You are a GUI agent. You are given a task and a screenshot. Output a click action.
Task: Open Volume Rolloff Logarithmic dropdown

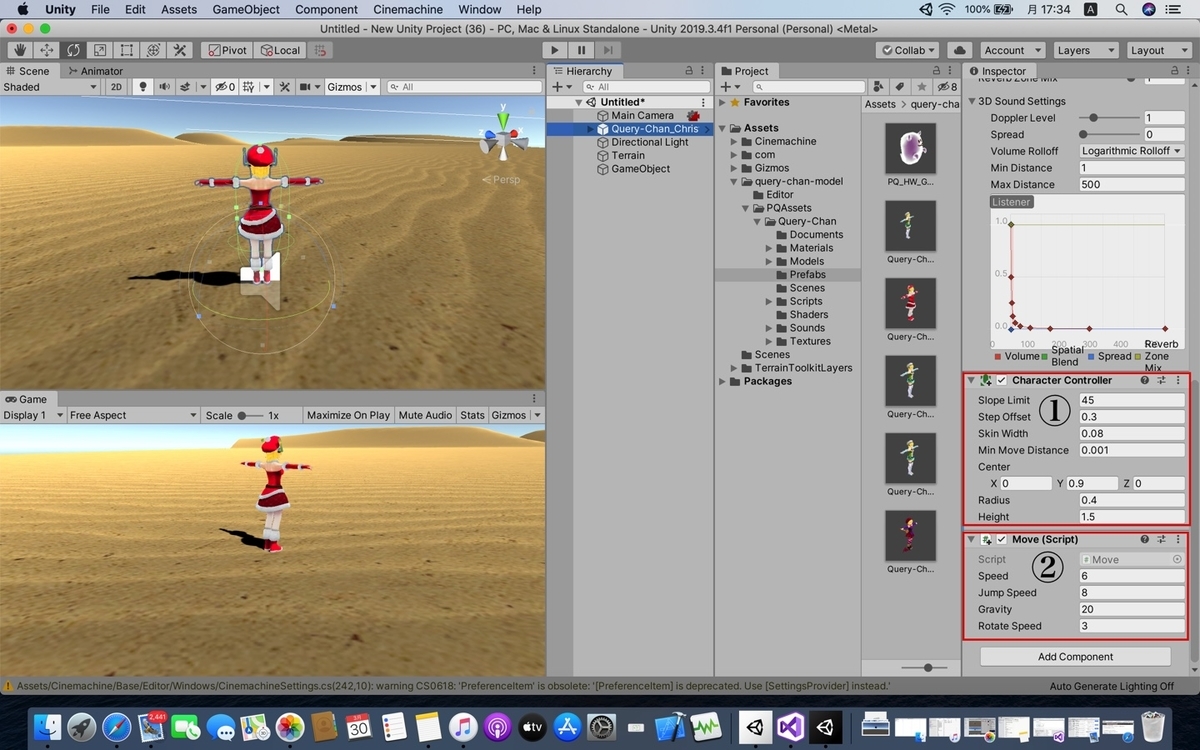1132,151
